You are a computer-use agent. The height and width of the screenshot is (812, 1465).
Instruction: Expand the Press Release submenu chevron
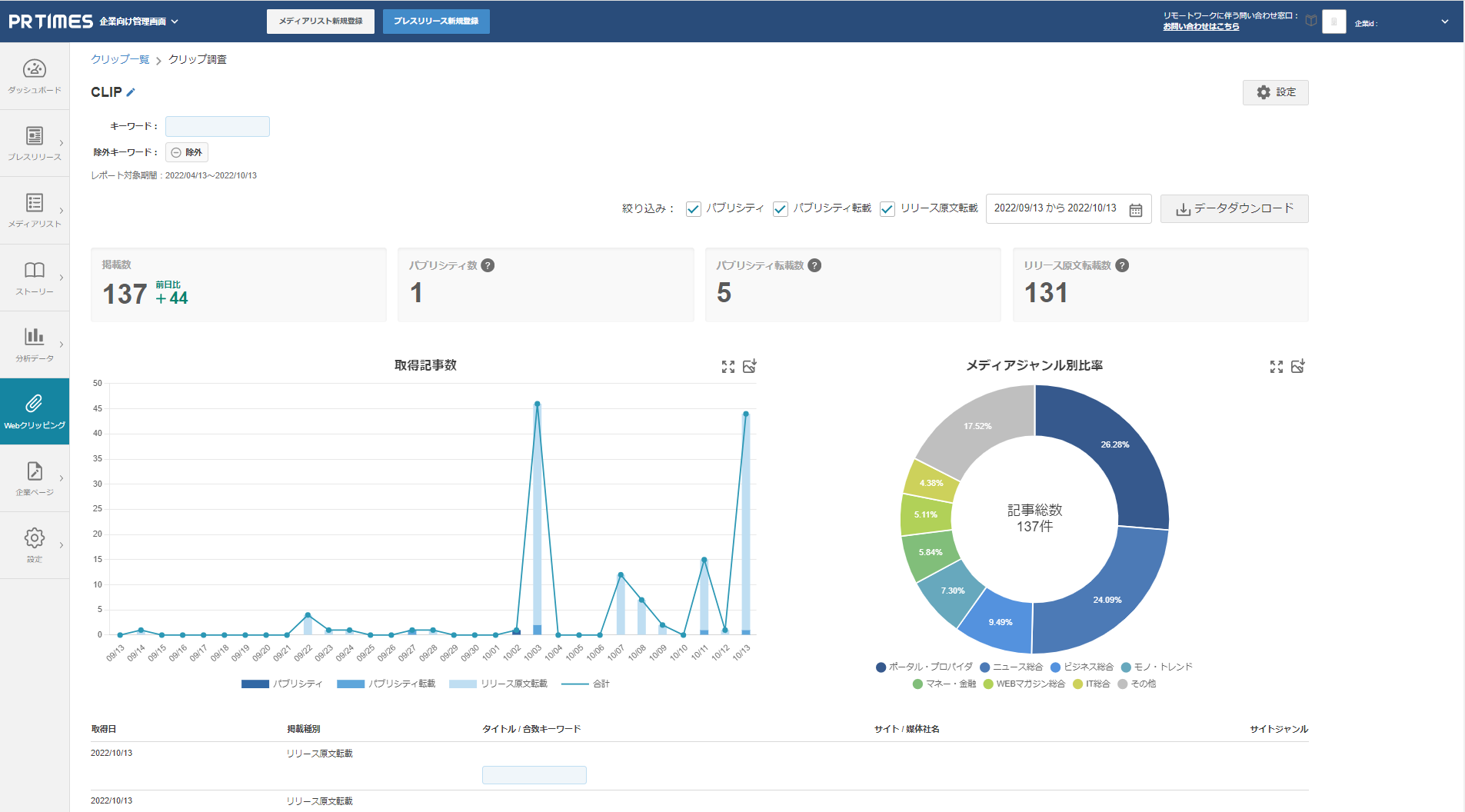click(x=62, y=143)
